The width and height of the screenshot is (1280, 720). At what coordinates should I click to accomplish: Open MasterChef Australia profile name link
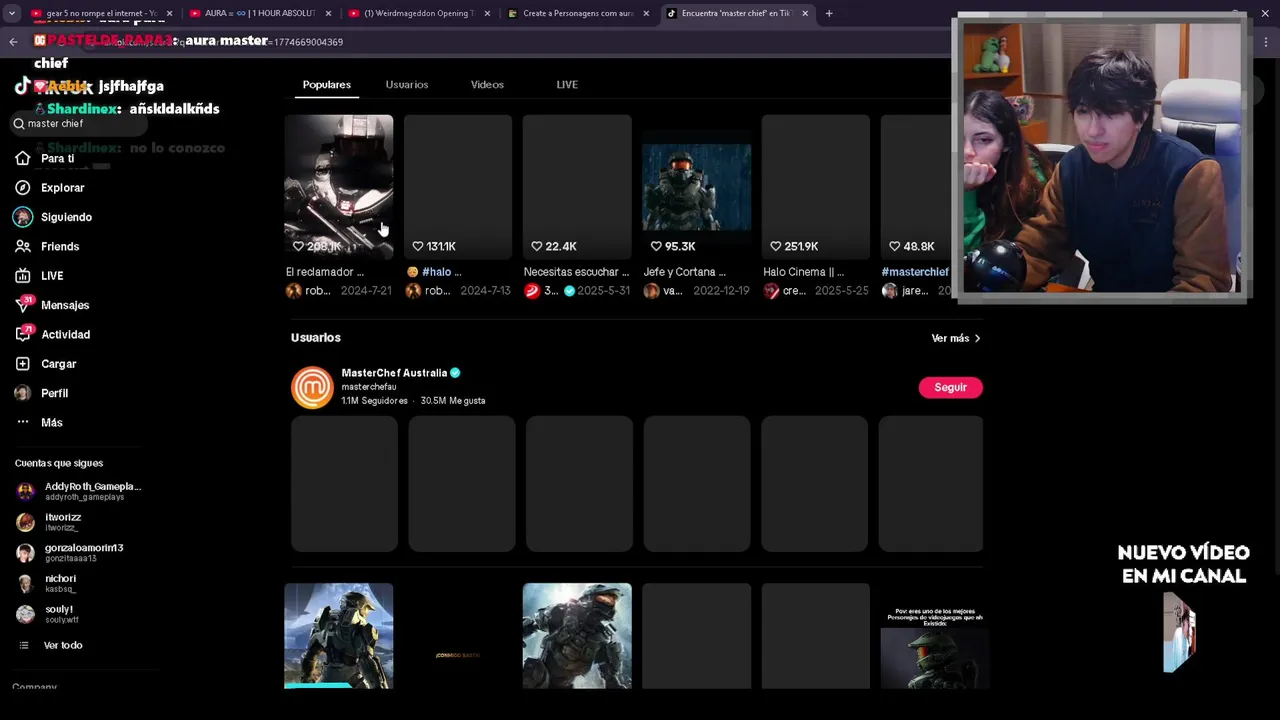tap(394, 373)
